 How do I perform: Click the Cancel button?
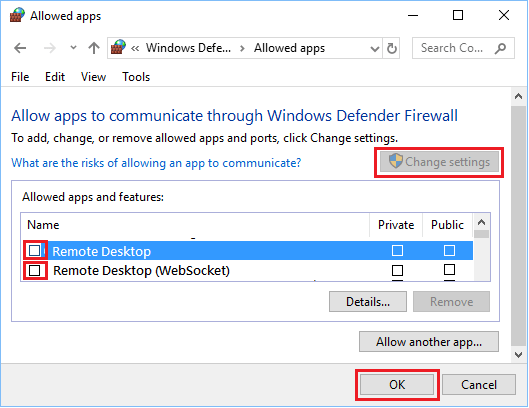click(479, 385)
